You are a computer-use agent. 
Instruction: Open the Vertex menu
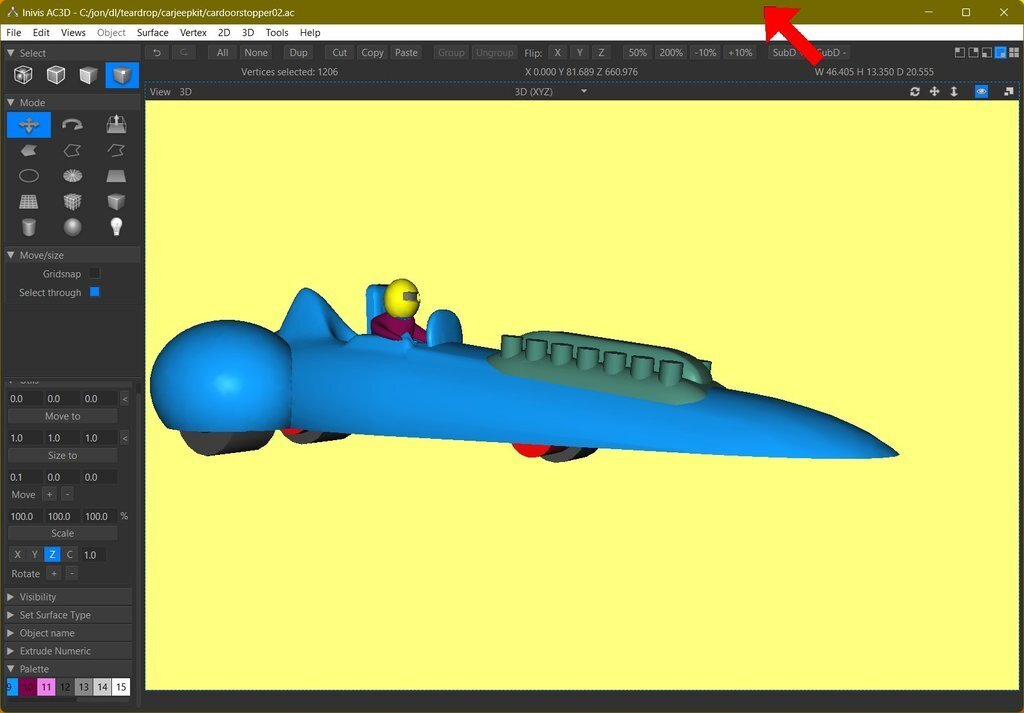tap(193, 32)
